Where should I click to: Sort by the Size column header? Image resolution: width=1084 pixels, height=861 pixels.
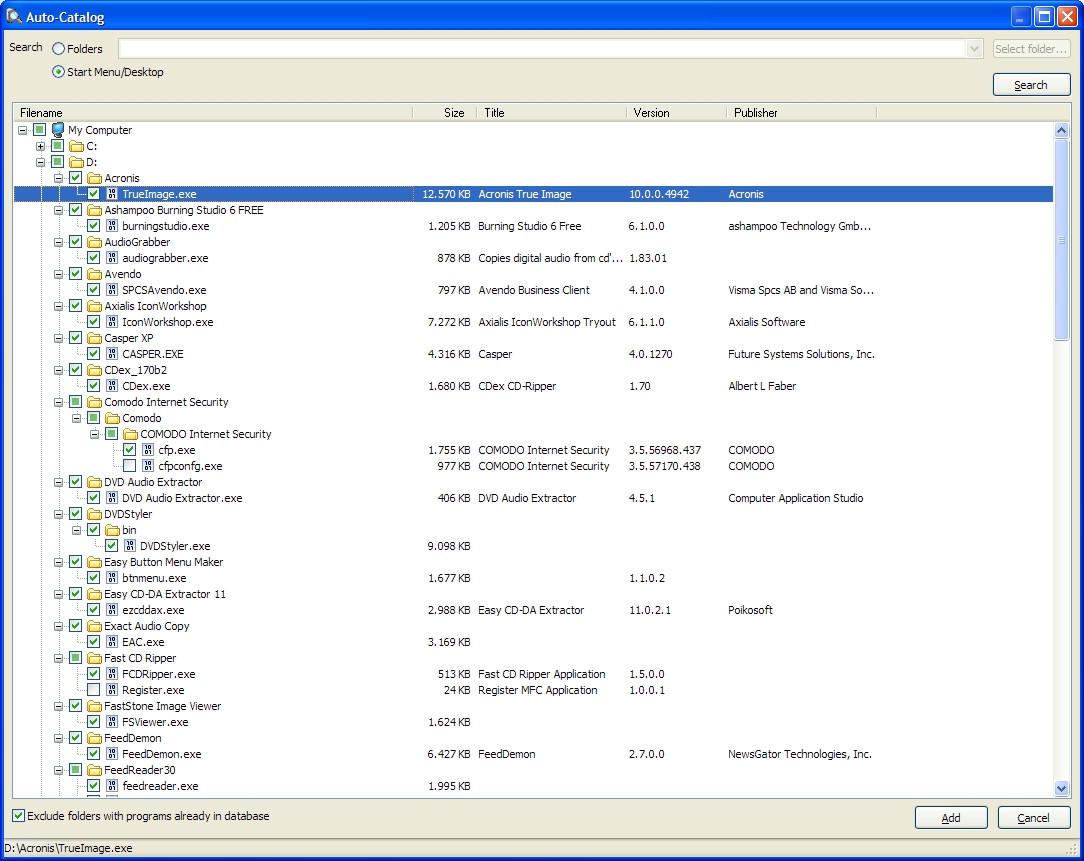tap(445, 113)
